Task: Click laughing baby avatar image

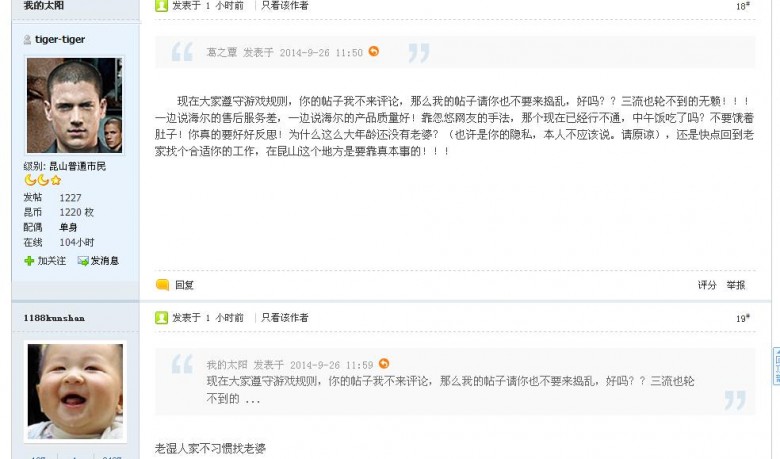Action: tap(75, 391)
